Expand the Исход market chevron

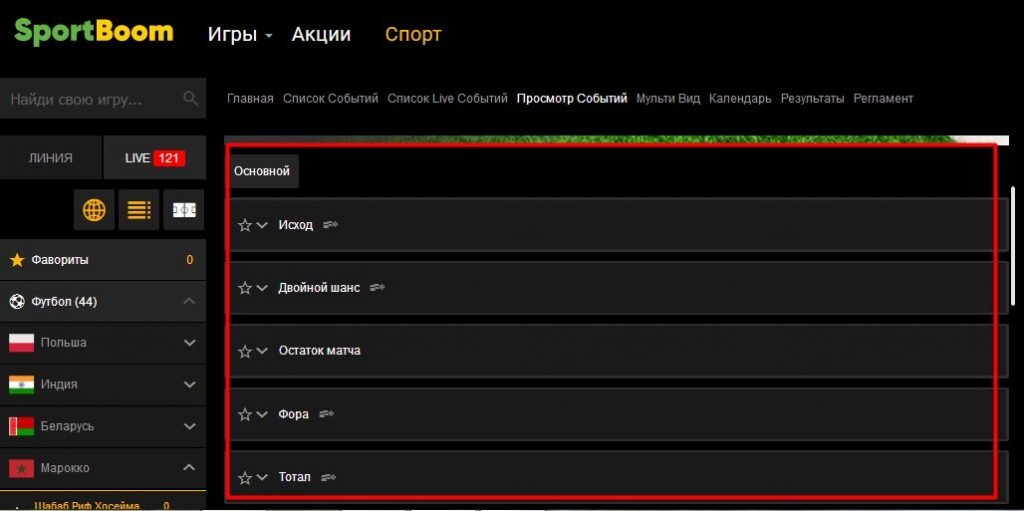262,225
